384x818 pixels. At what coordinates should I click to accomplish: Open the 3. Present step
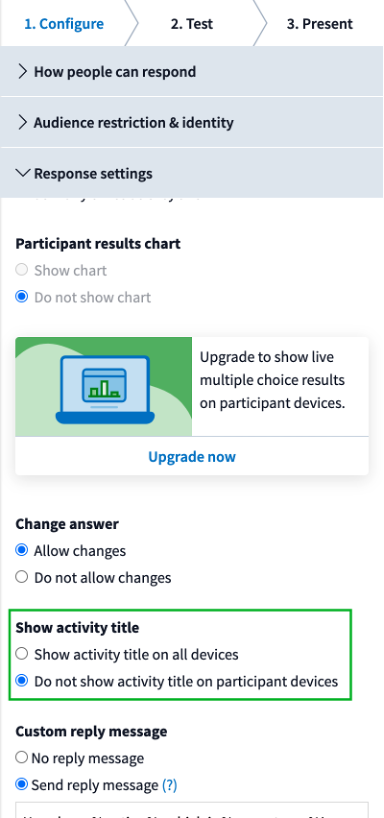point(320,24)
